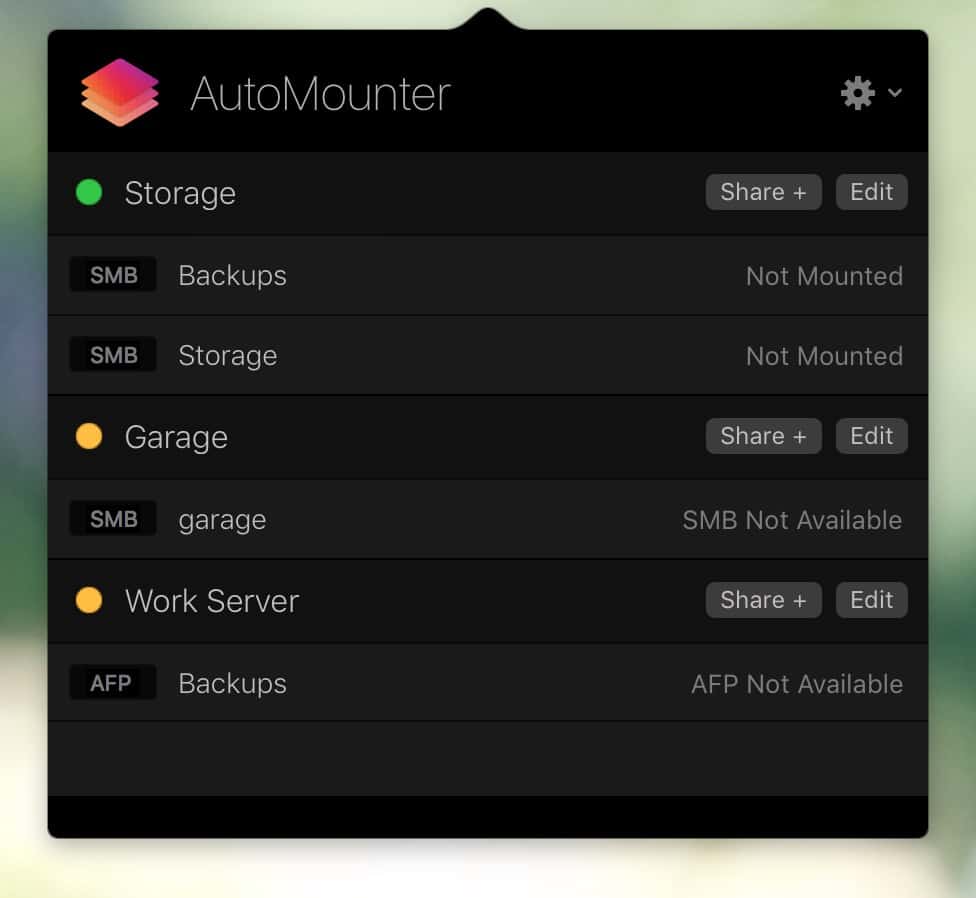Click the orange indicator beside Work Server
Screen dimensions: 976x898
[88, 600]
